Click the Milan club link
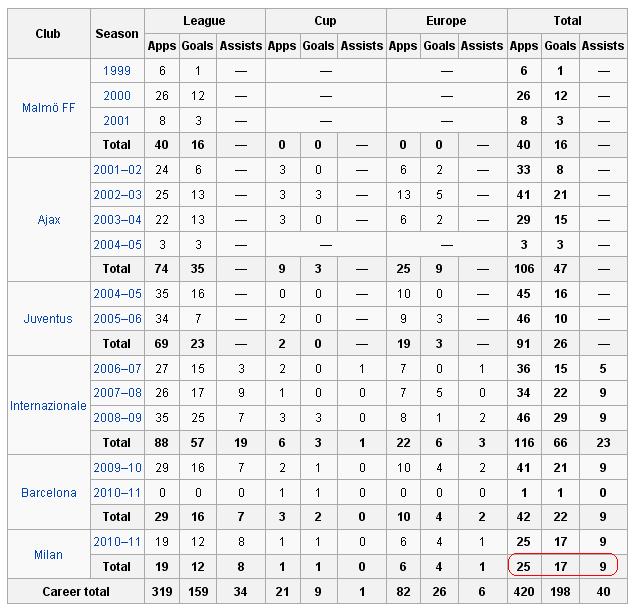The height and width of the screenshot is (610, 640). click(48, 554)
